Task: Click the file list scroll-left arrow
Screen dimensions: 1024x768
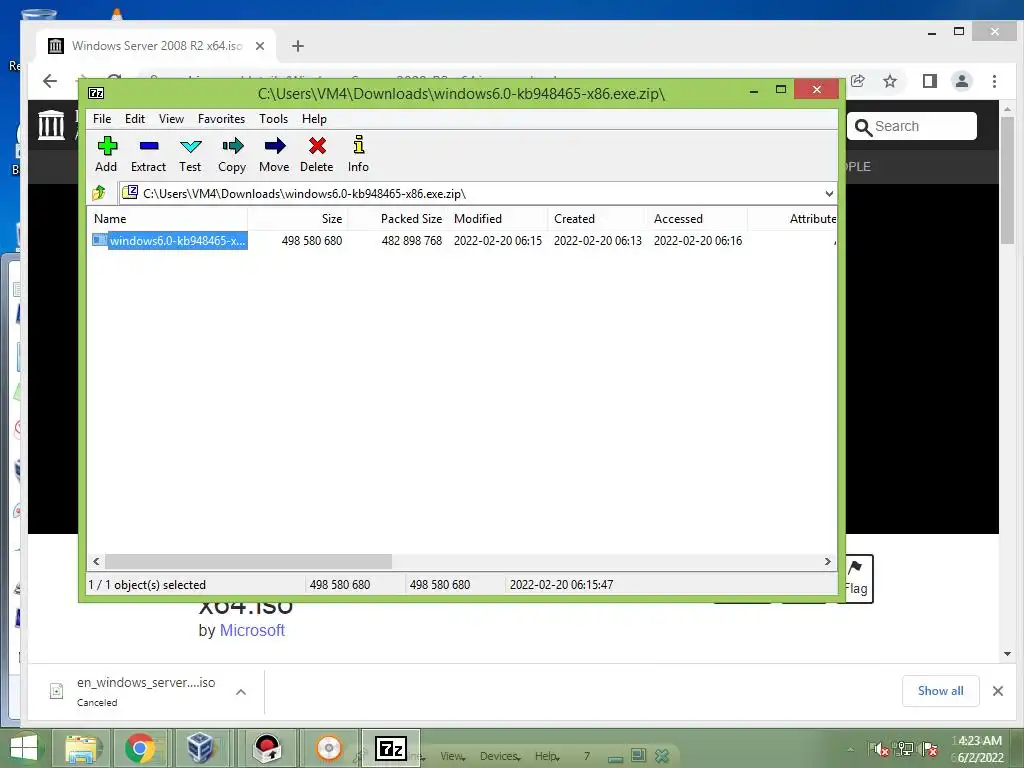Action: 97,562
